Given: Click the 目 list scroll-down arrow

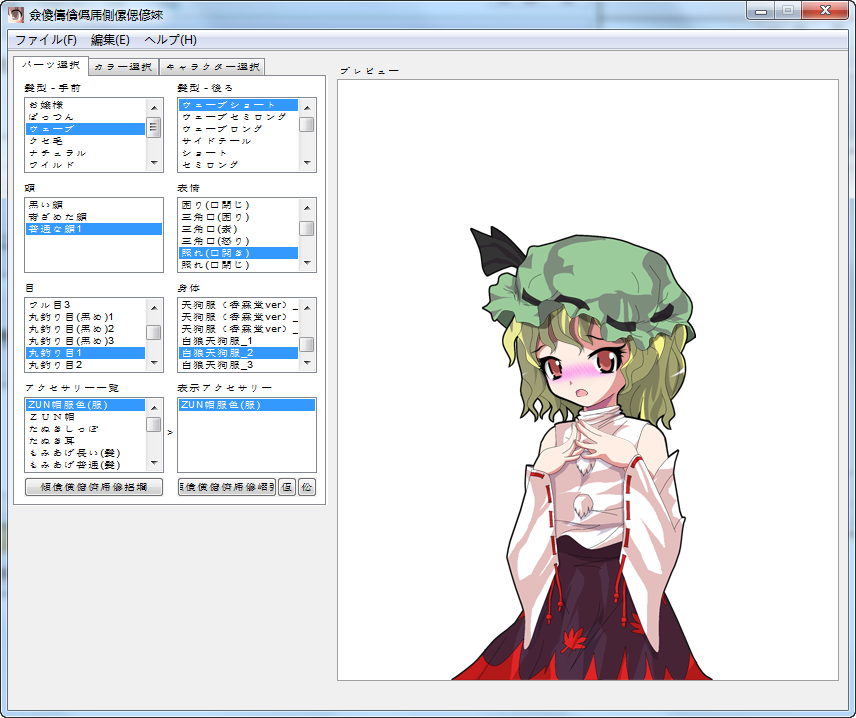Looking at the screenshot, I should tap(154, 363).
